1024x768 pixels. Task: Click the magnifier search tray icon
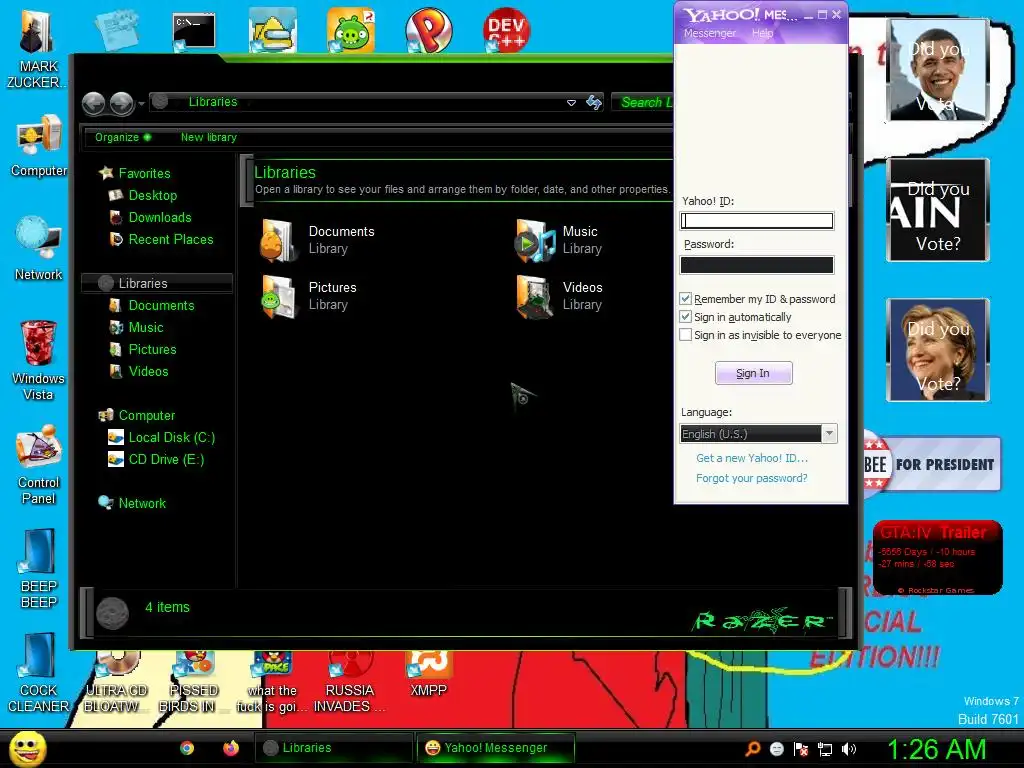click(x=753, y=748)
